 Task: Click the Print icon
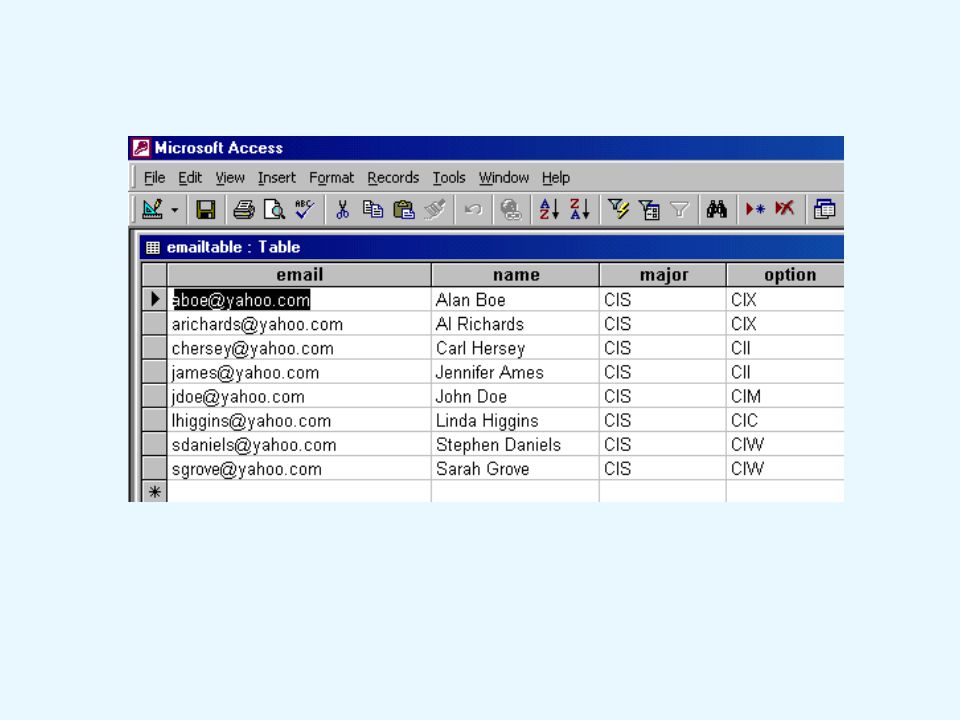[244, 210]
